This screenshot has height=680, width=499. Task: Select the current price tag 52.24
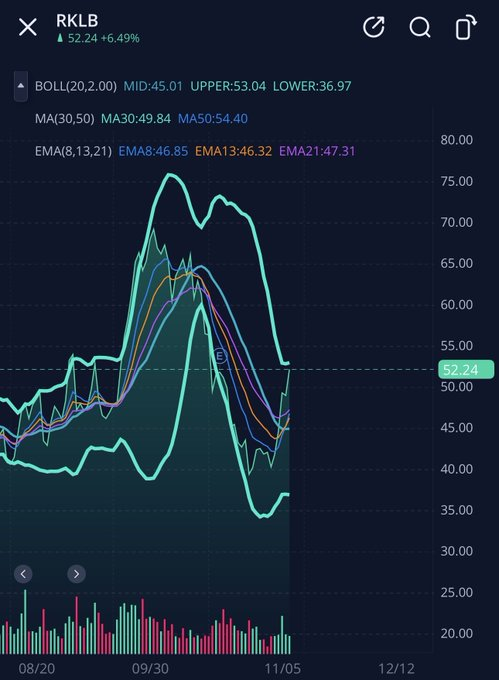[x=466, y=370]
